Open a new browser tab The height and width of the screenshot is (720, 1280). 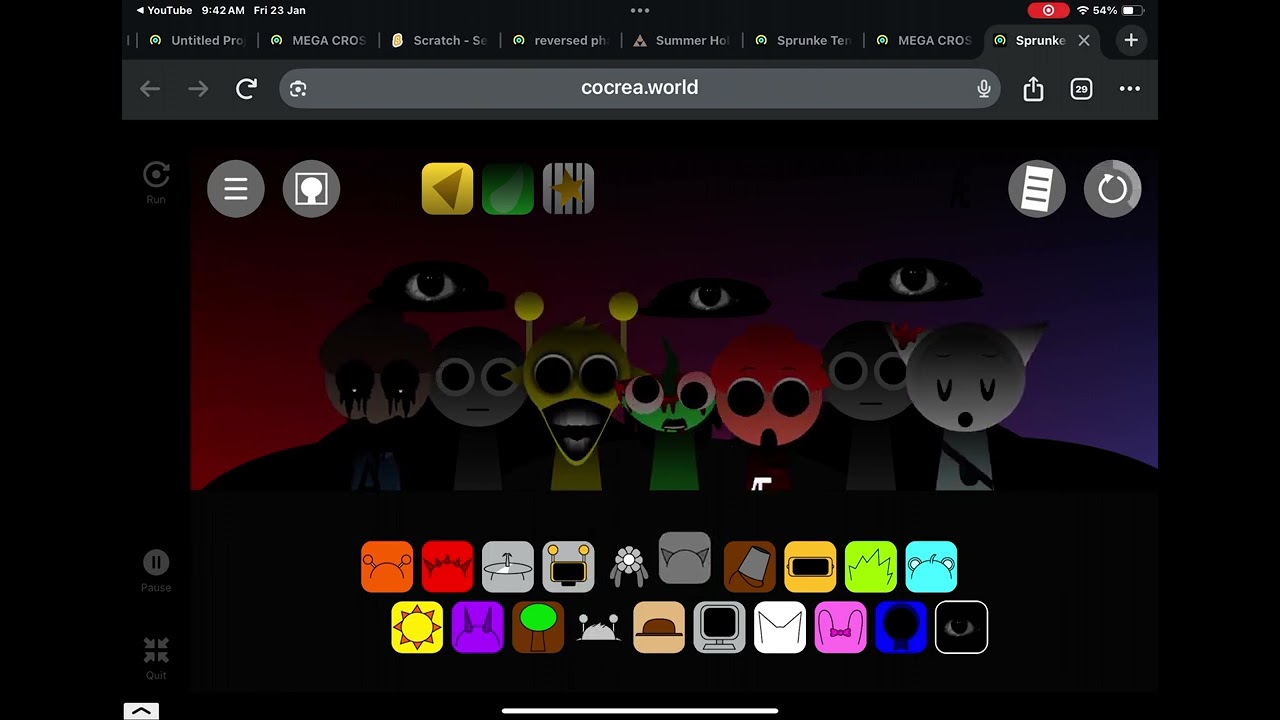point(1131,40)
